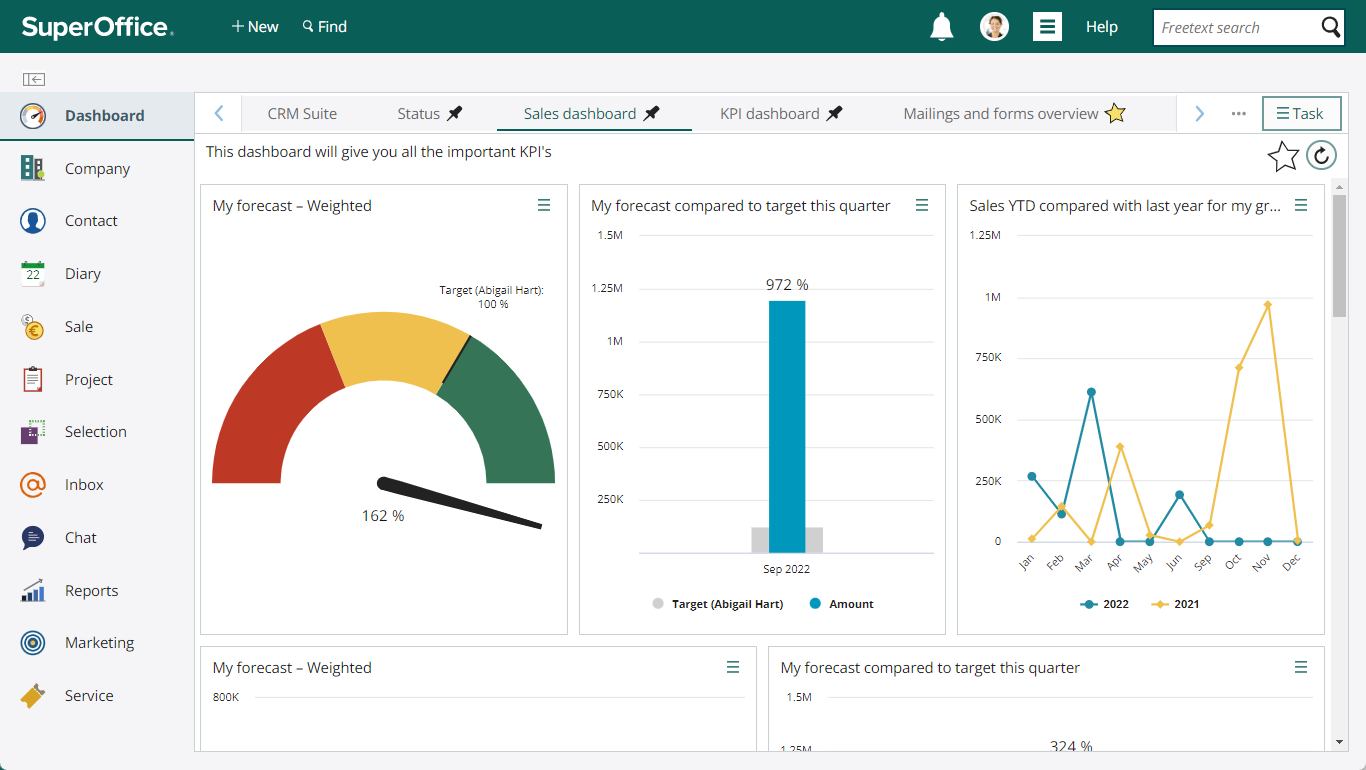The width and height of the screenshot is (1366, 770).
Task: Click the SuperOffice logo
Action: (x=97, y=27)
